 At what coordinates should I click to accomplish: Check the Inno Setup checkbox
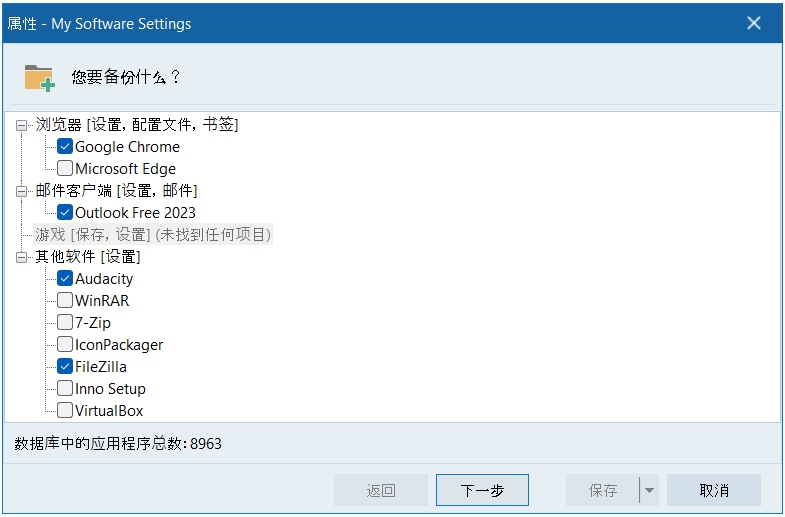(65, 389)
